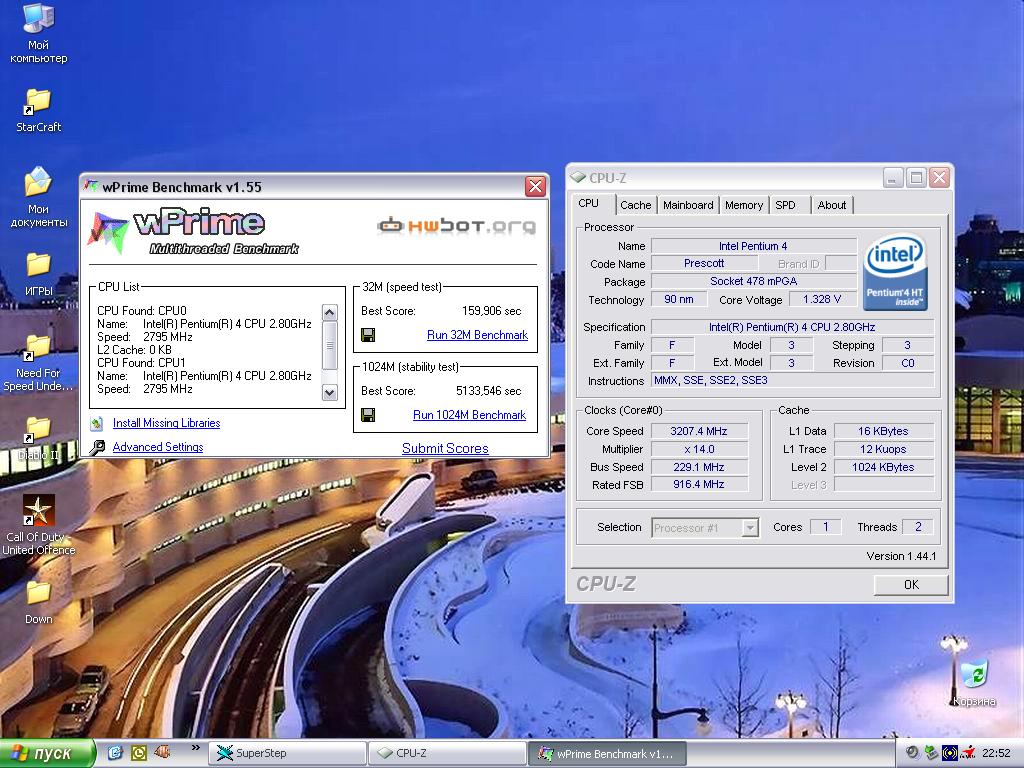Click the Instructions field MMX, SSE, SSE2, SSE3
The height and width of the screenshot is (768, 1024).
792,381
